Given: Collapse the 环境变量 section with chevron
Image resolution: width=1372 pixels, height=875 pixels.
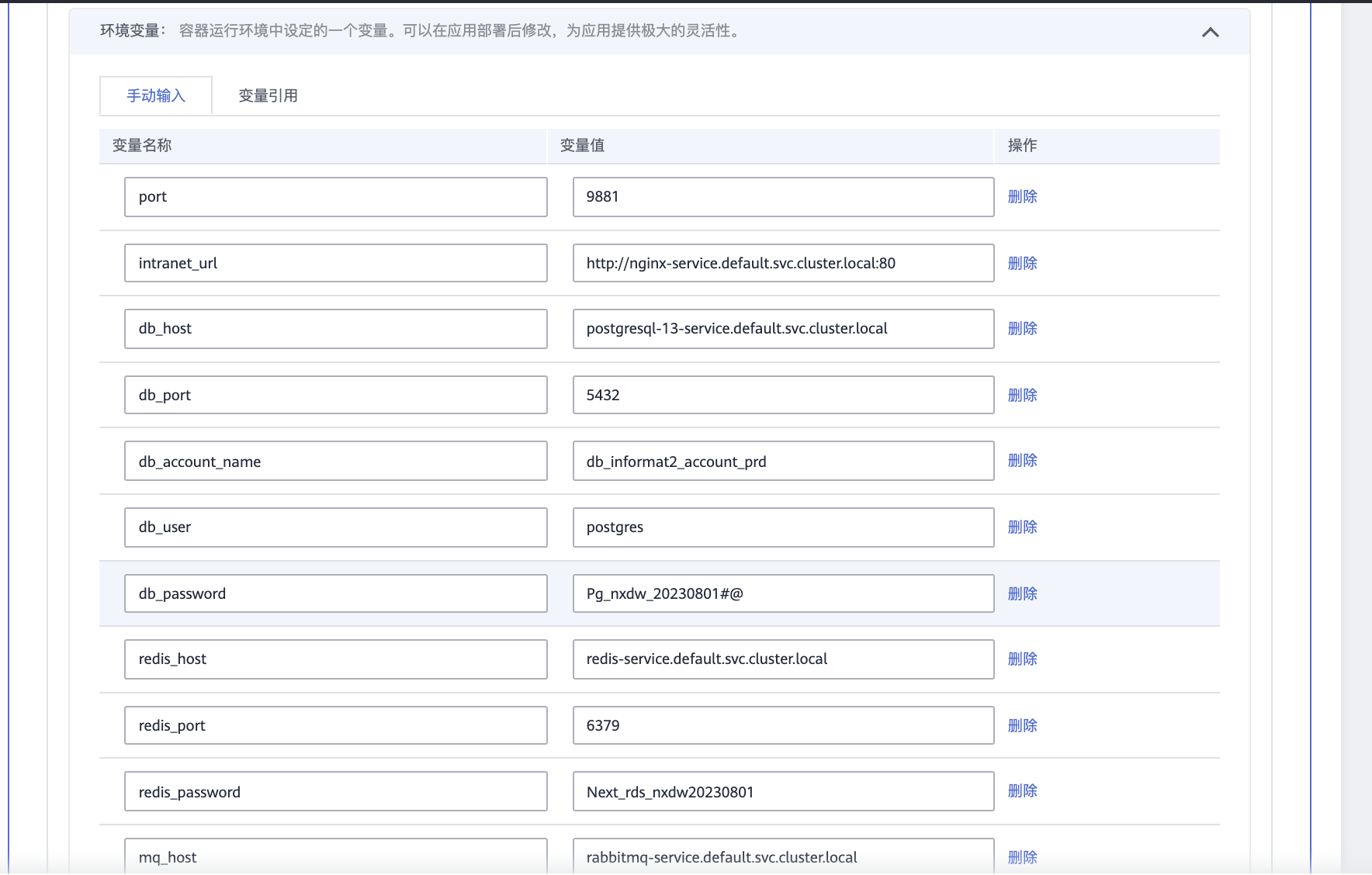Looking at the screenshot, I should [1210, 32].
